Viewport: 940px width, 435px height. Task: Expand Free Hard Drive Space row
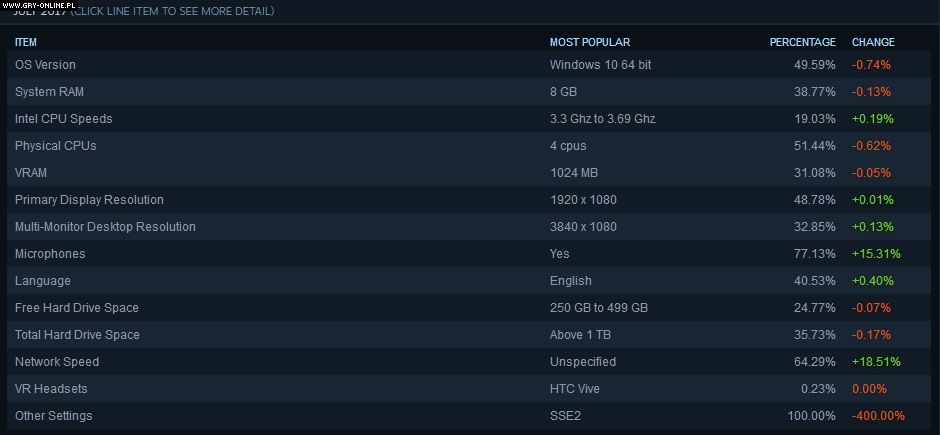(x=77, y=308)
